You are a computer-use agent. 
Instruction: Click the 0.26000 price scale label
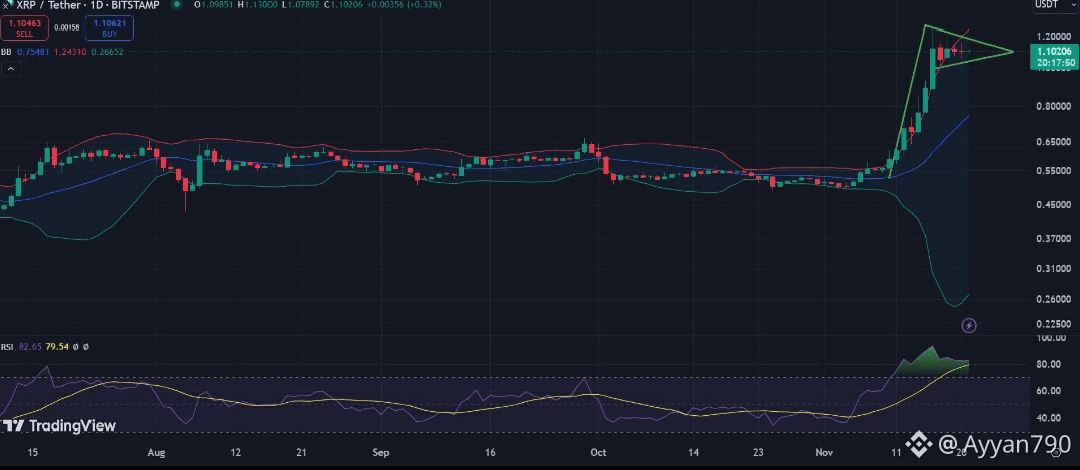point(1055,299)
